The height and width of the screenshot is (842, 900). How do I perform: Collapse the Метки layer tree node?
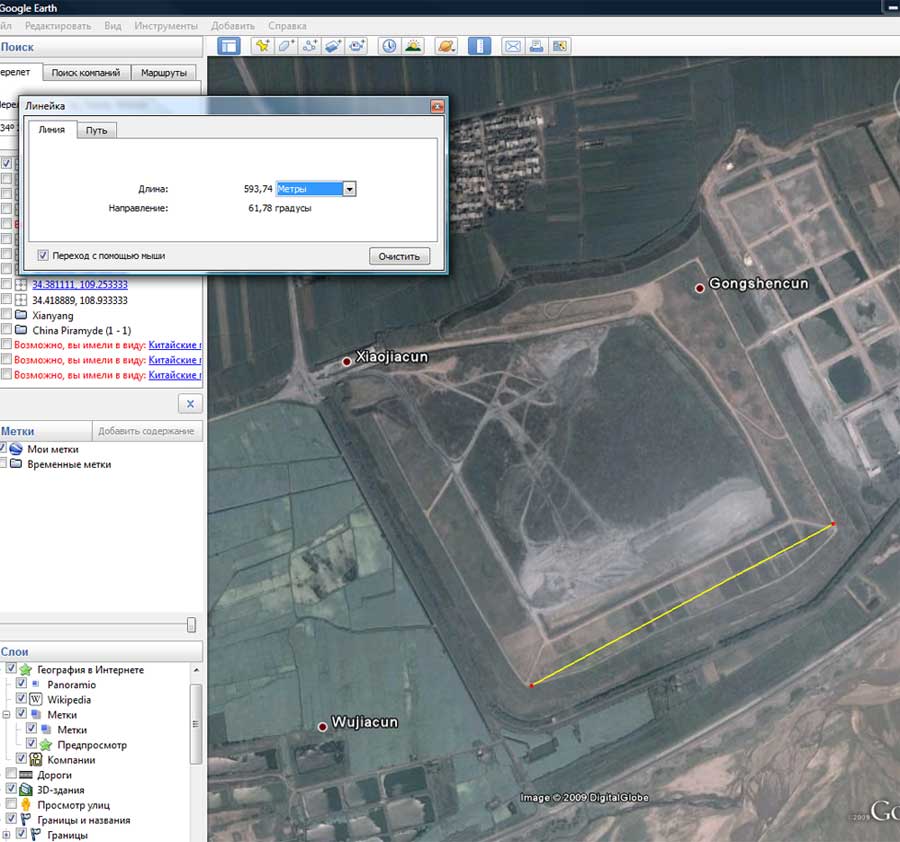click(7, 715)
